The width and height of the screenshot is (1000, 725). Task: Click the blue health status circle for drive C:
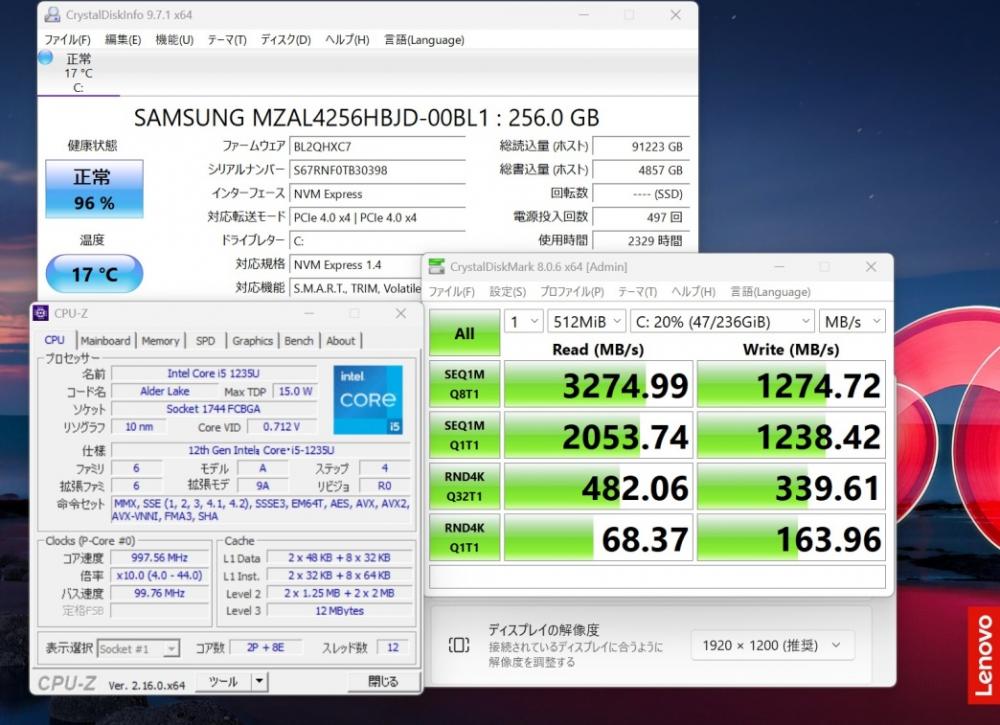point(45,57)
